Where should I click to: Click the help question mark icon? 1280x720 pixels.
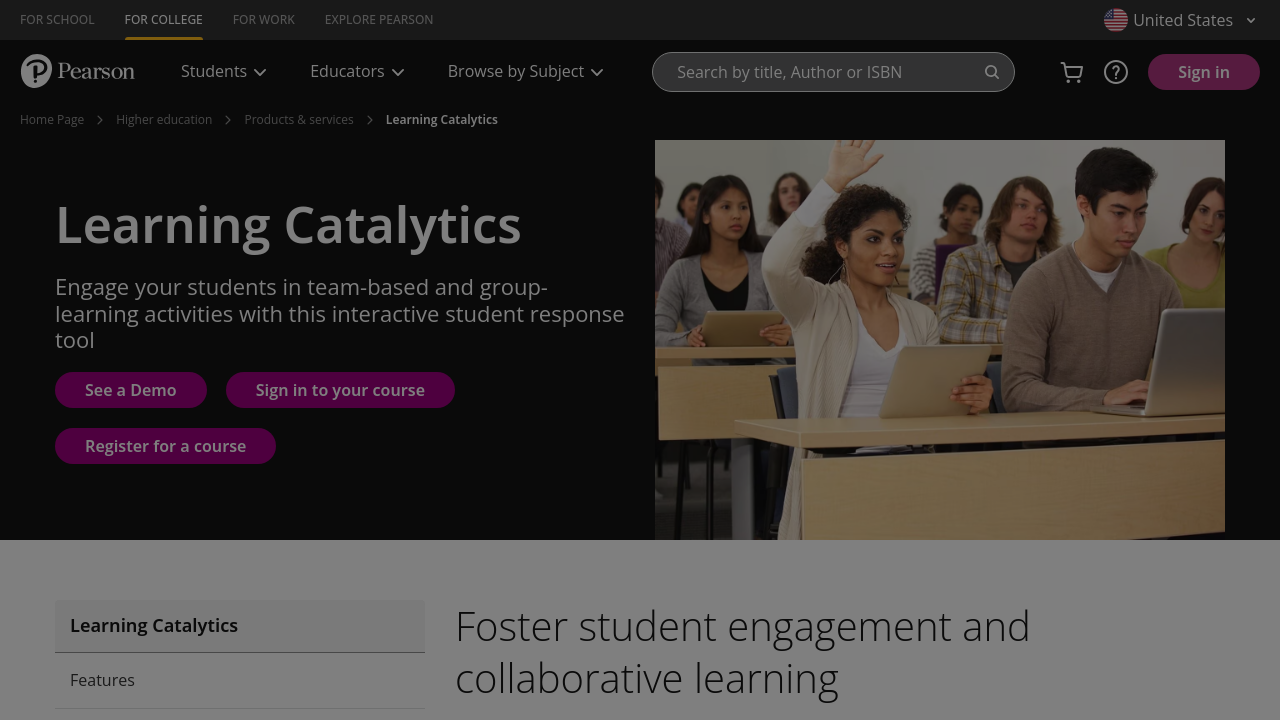1116,72
